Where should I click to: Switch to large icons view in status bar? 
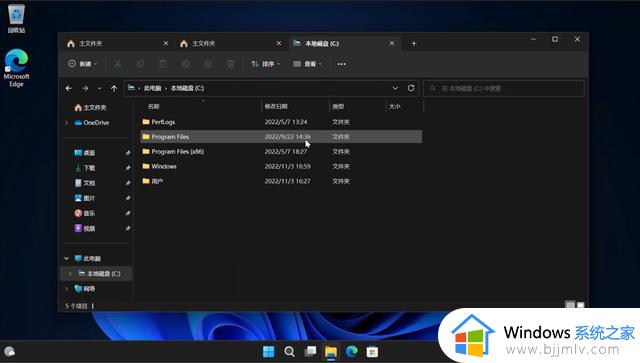coord(580,305)
